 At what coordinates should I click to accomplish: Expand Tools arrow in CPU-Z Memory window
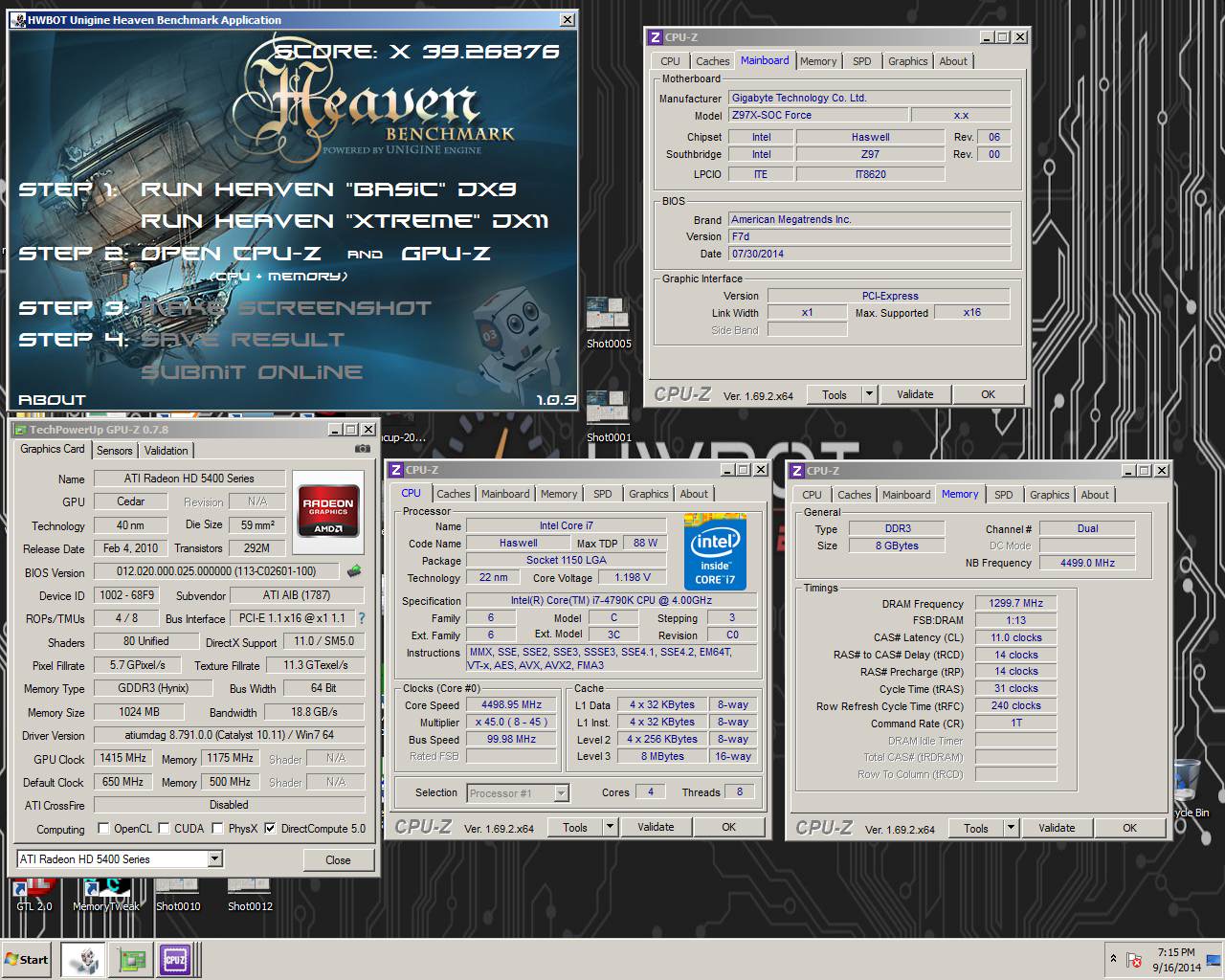[x=1011, y=829]
